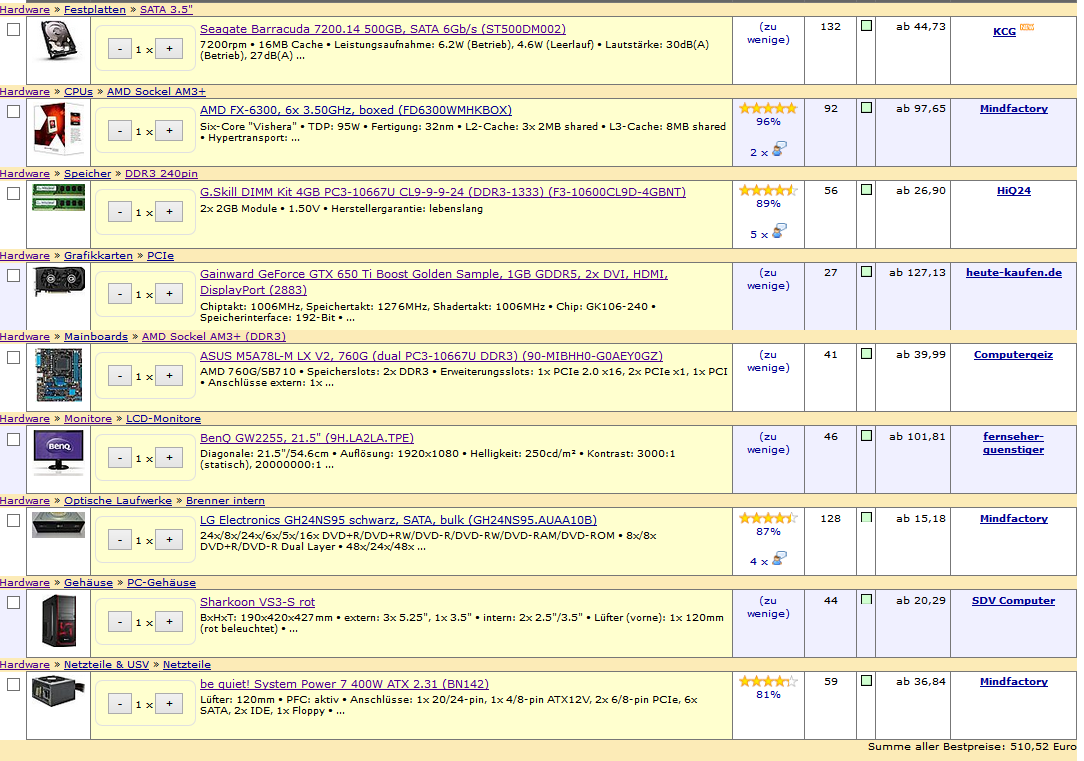Open the LG GH24NS95 drive thumbnail
The image size is (1084, 761).
pyautogui.click(x=59, y=525)
